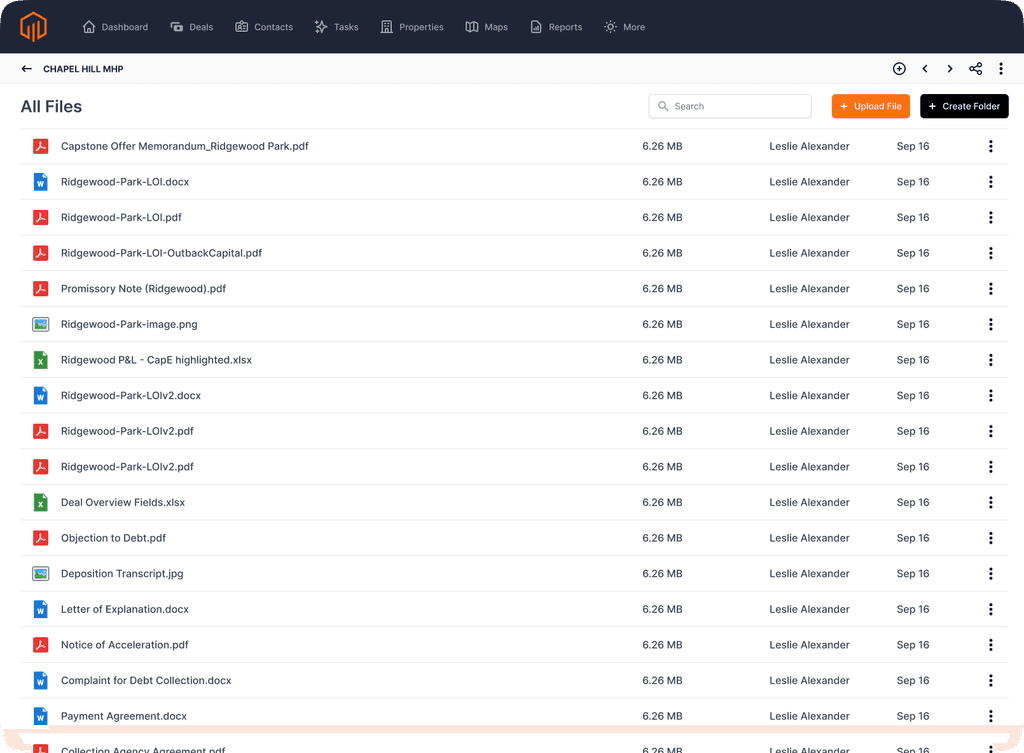Share CHAPEL HILL MHP via the share icon

(975, 68)
